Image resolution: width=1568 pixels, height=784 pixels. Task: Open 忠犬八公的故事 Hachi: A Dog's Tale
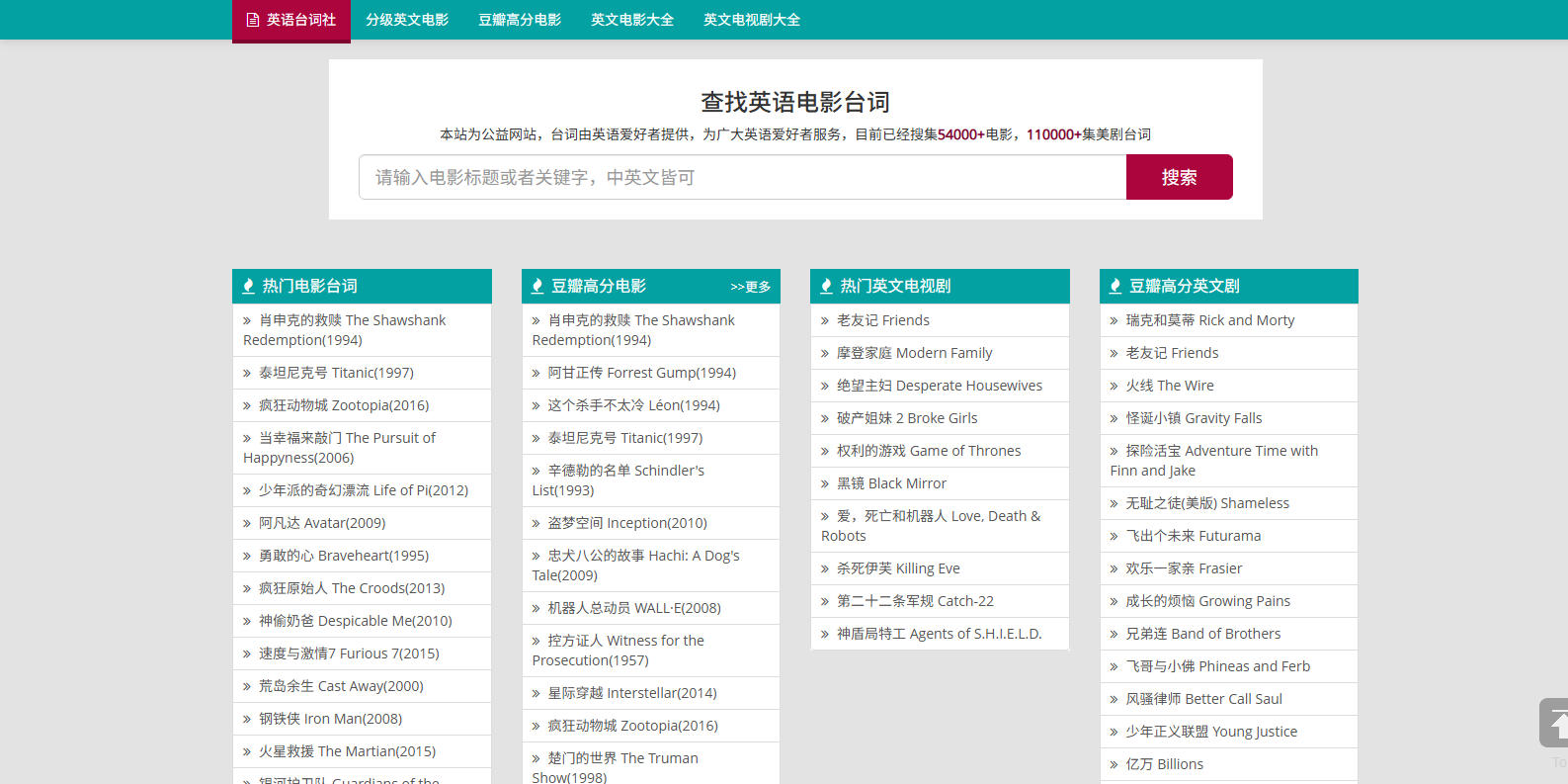[636, 566]
